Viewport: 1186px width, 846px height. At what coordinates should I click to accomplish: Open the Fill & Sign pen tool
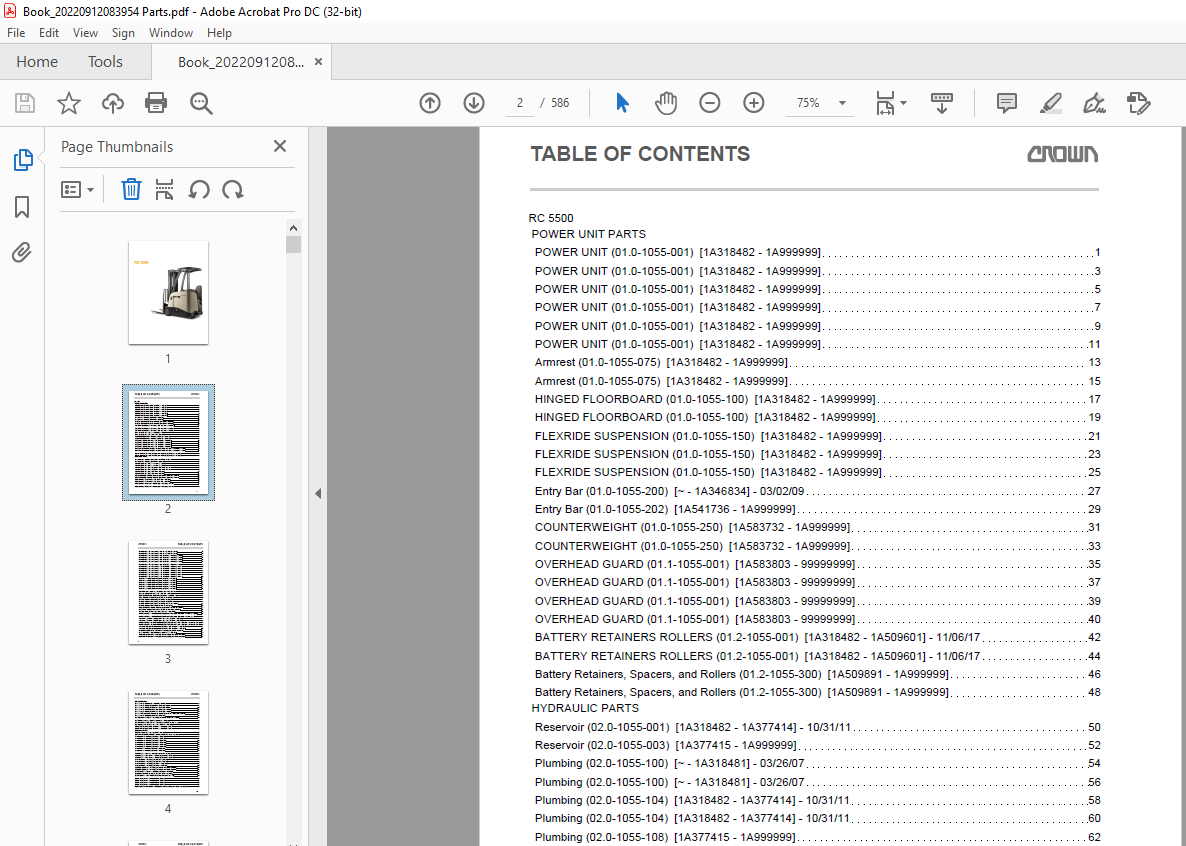[x=1094, y=103]
